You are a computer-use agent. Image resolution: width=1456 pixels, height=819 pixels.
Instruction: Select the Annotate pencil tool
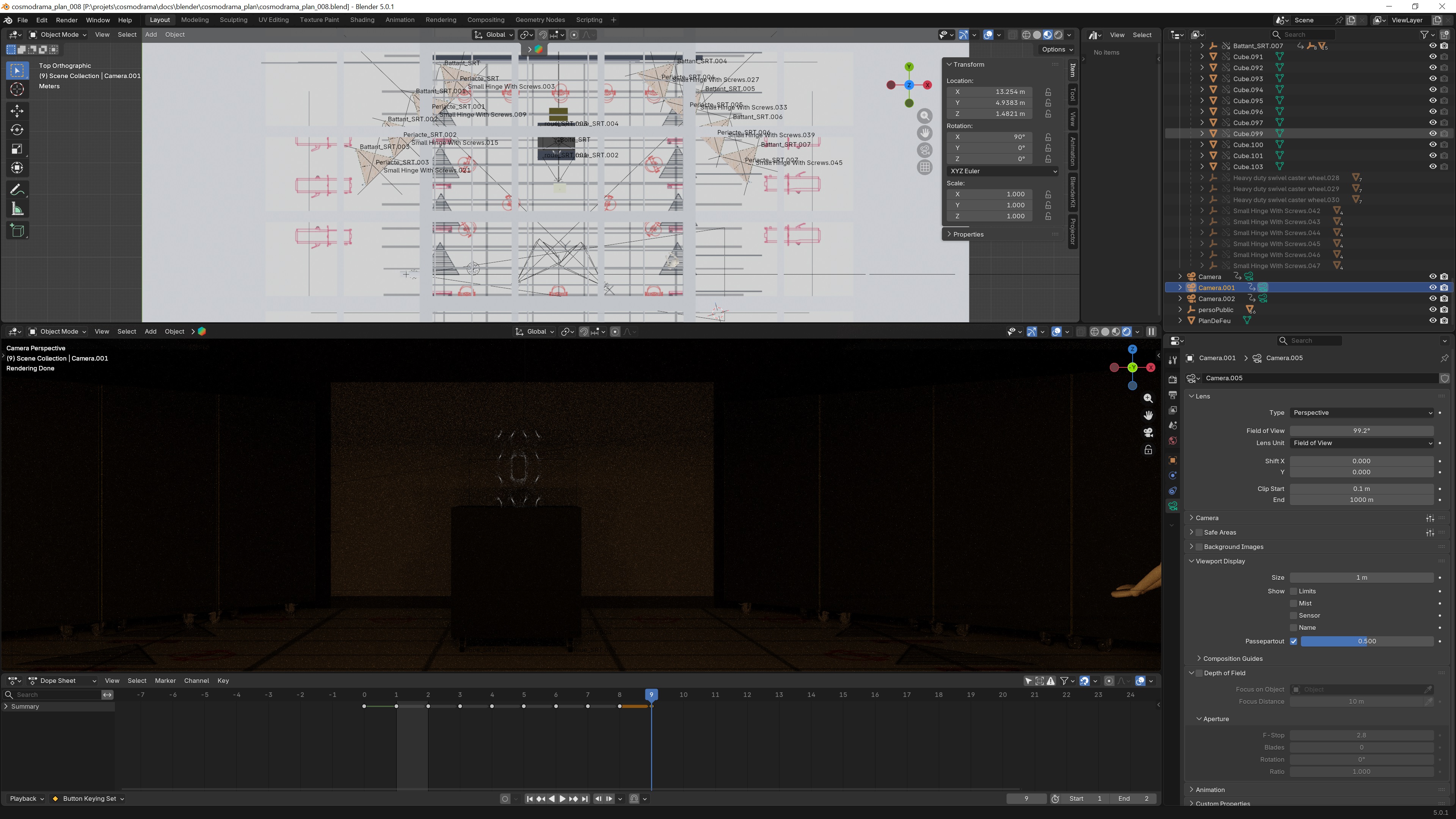click(x=17, y=189)
